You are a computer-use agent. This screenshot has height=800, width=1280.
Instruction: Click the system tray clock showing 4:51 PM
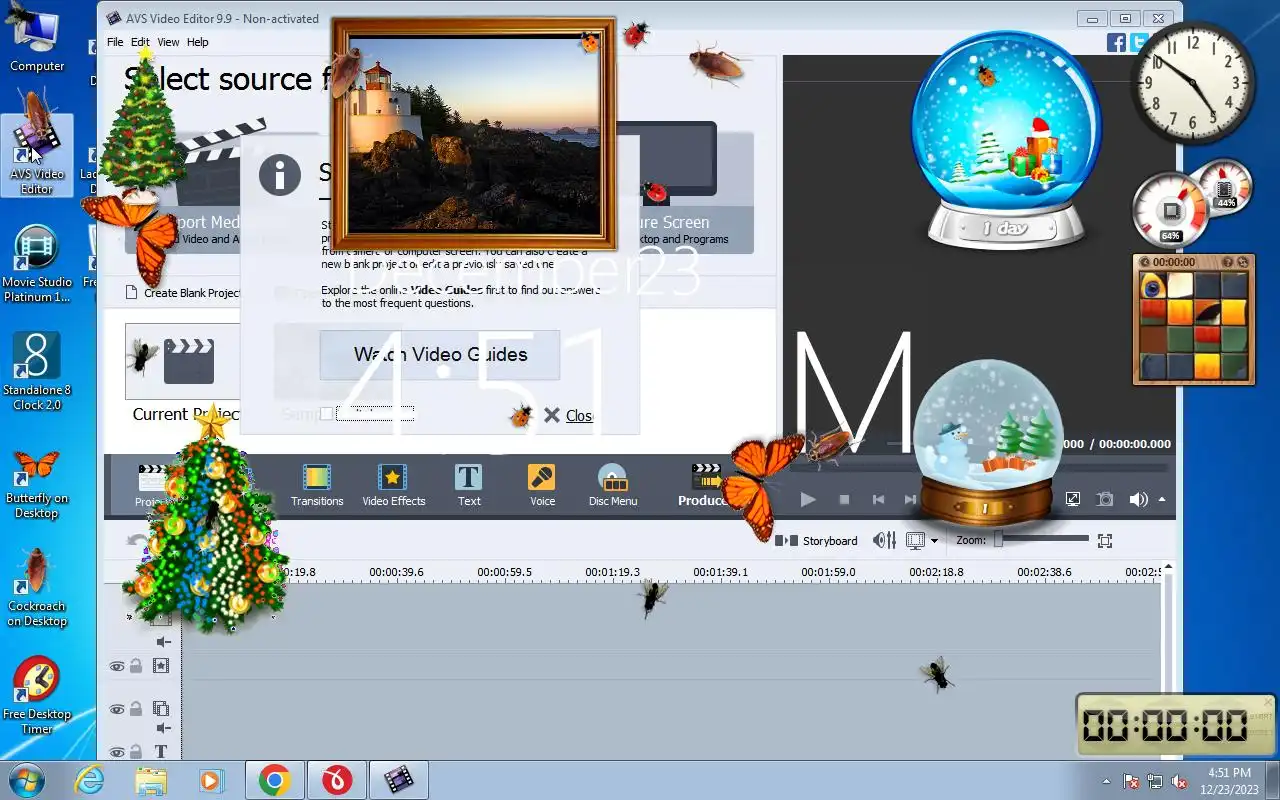tap(1230, 780)
